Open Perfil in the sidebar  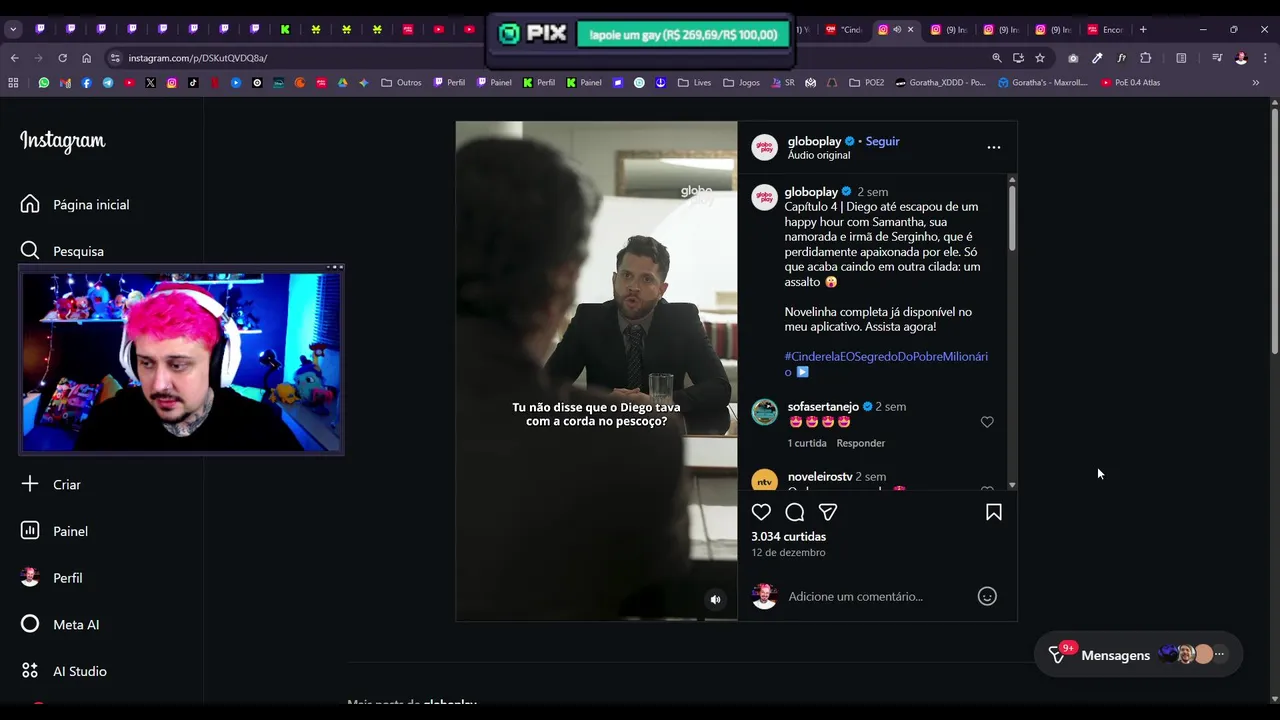tap(52, 578)
